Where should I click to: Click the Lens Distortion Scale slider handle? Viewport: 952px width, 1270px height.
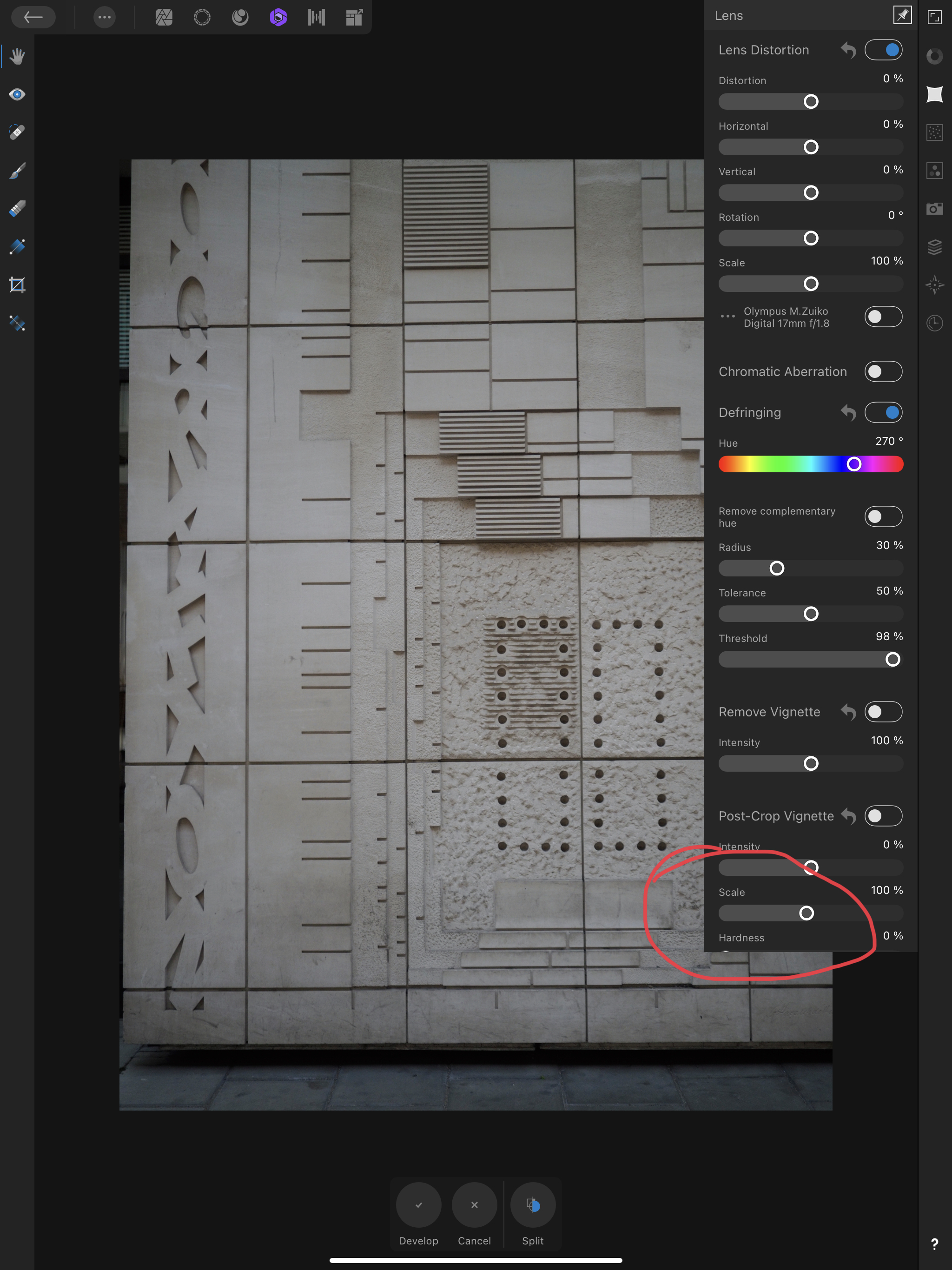811,284
